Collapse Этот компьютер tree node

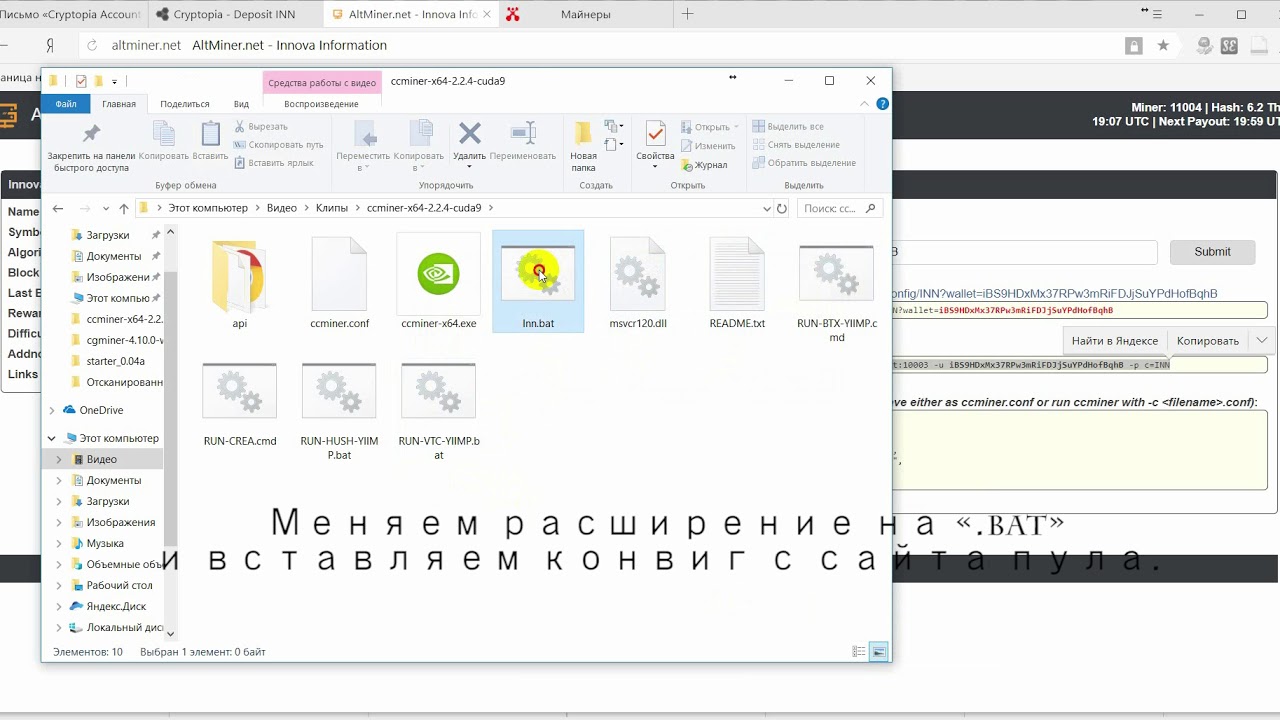click(52, 438)
